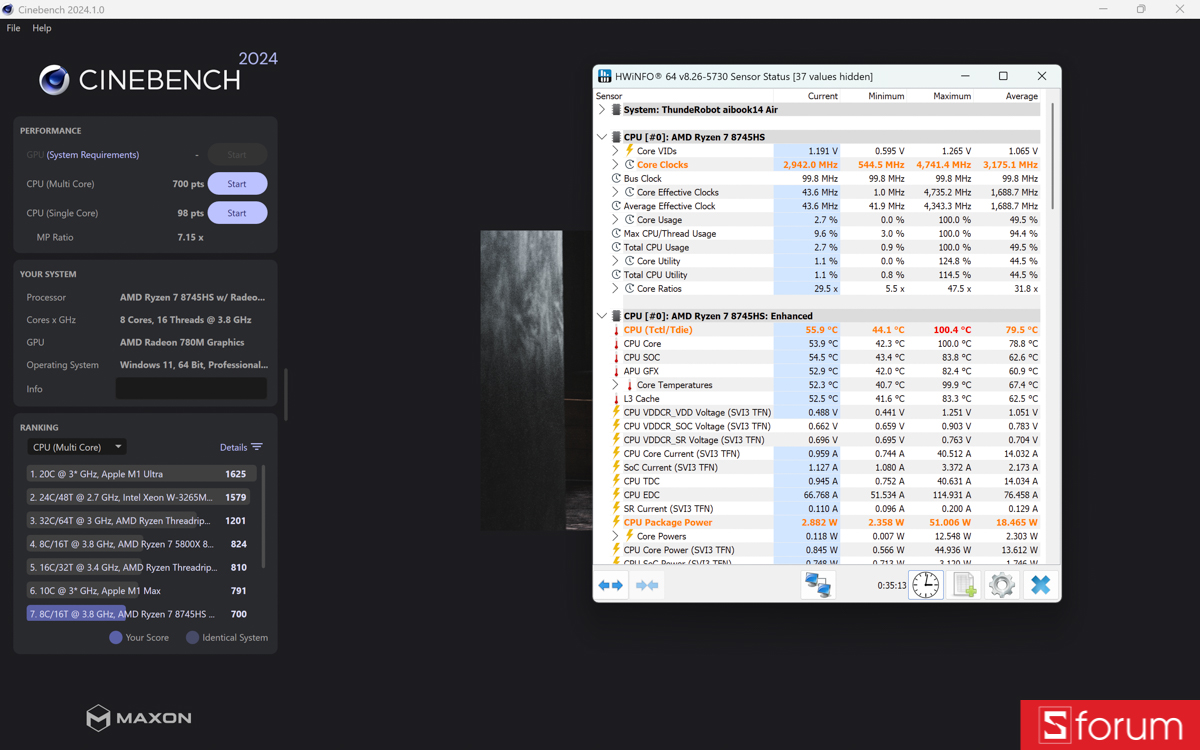Click the lightning icon beside SoC Current
Viewport: 1200px width, 750px height.
616,467
